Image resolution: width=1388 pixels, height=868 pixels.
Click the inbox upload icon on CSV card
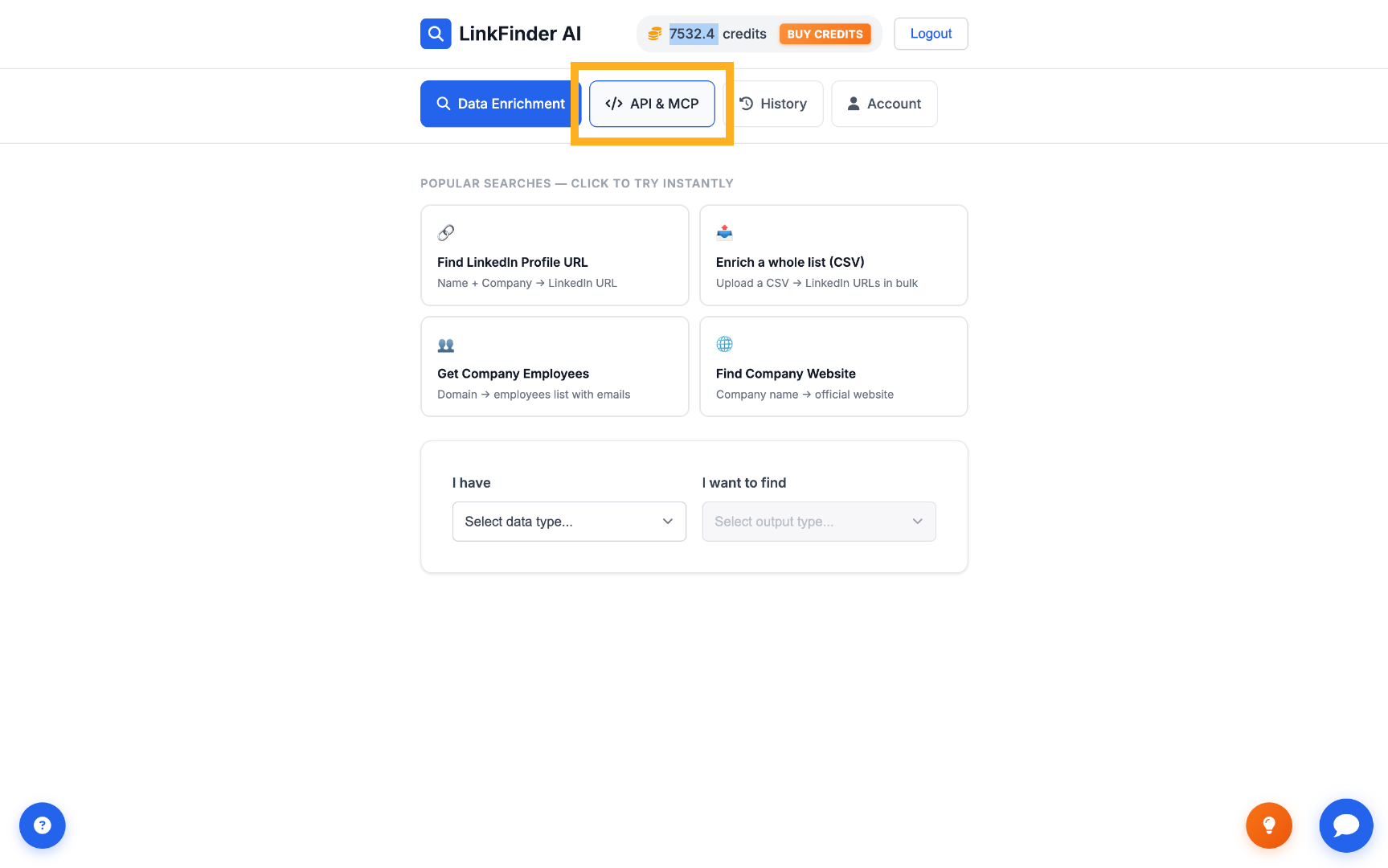[x=725, y=233]
